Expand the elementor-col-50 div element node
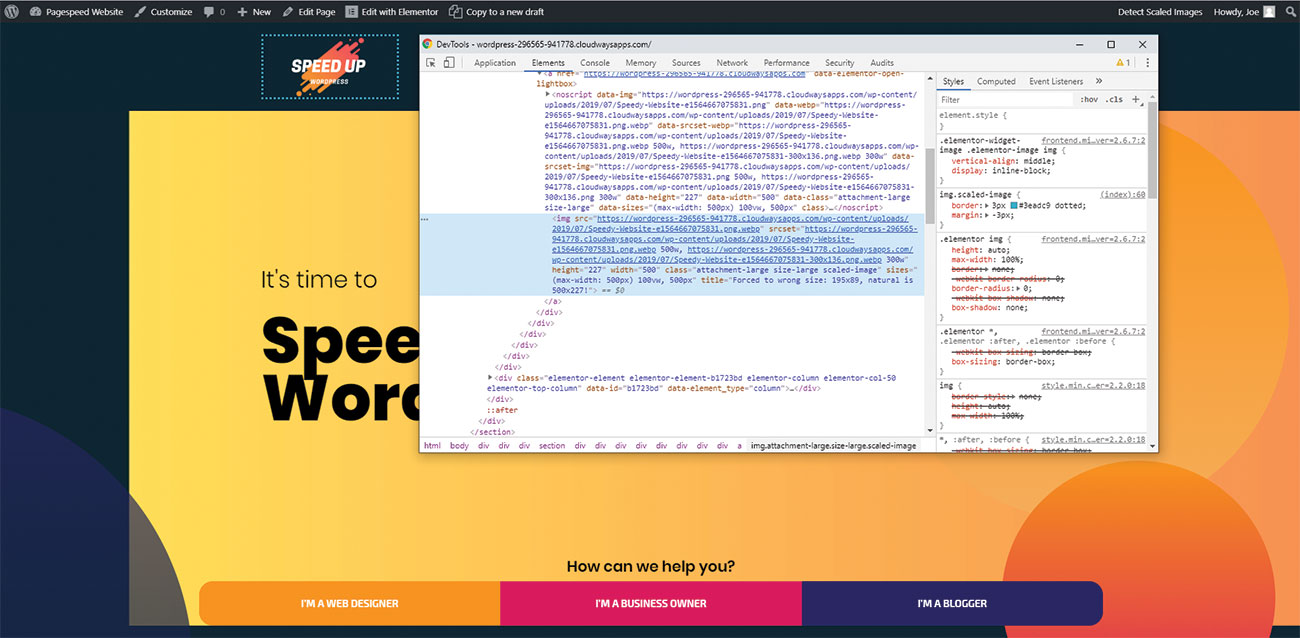The width and height of the screenshot is (1300, 638). click(x=490, y=378)
